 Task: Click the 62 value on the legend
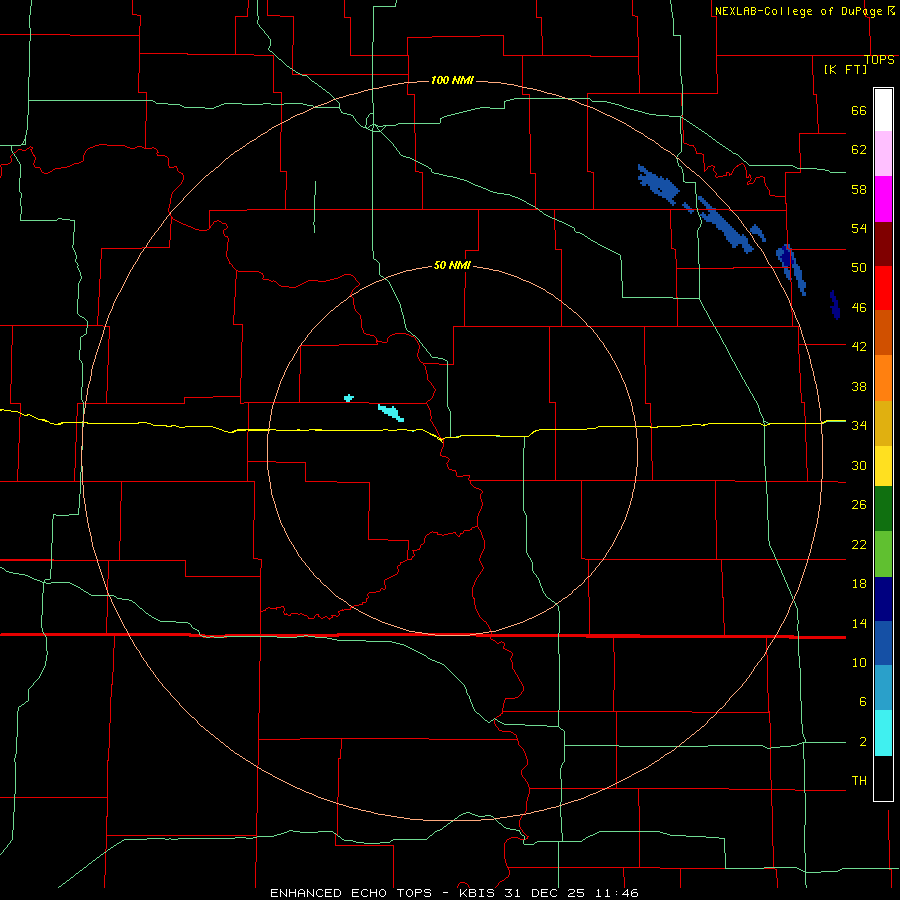click(859, 150)
